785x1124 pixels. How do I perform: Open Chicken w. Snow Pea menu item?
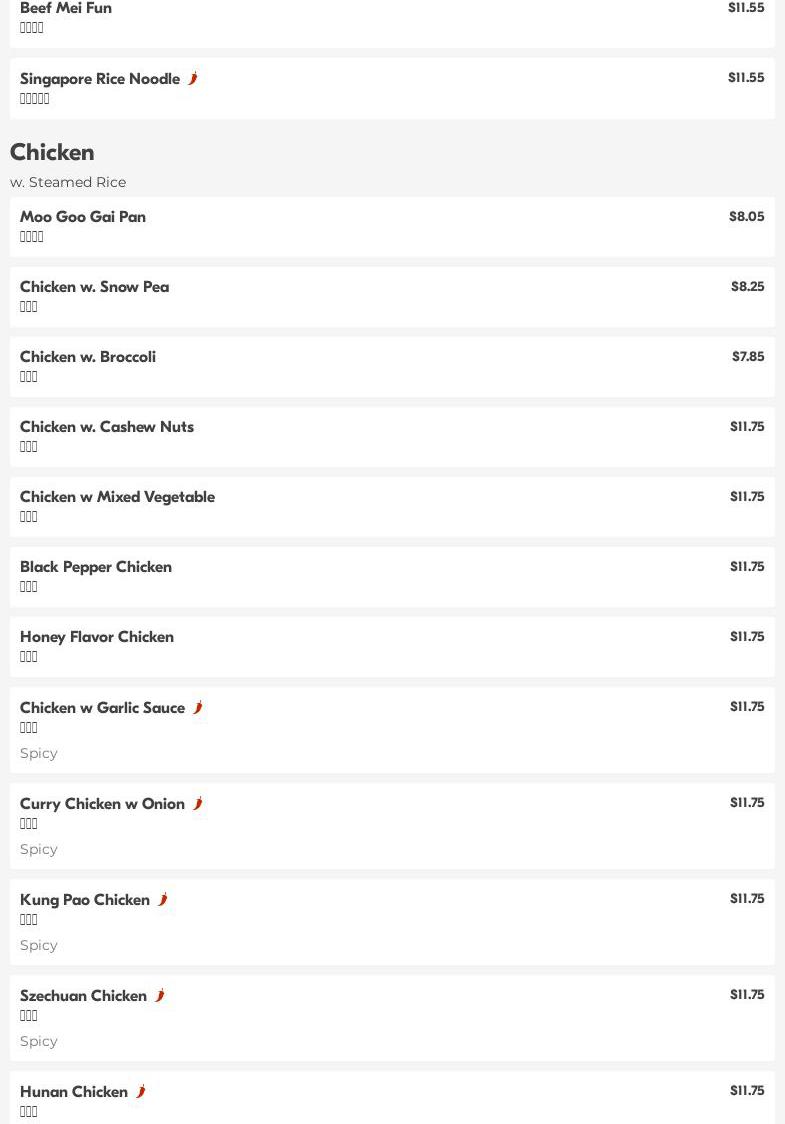point(94,287)
